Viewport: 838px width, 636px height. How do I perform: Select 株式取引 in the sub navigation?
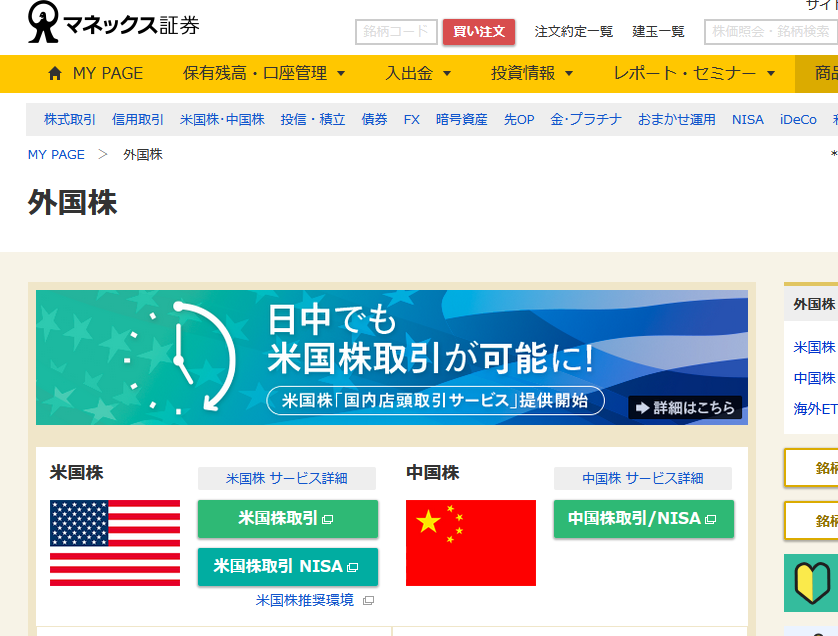[x=69, y=119]
